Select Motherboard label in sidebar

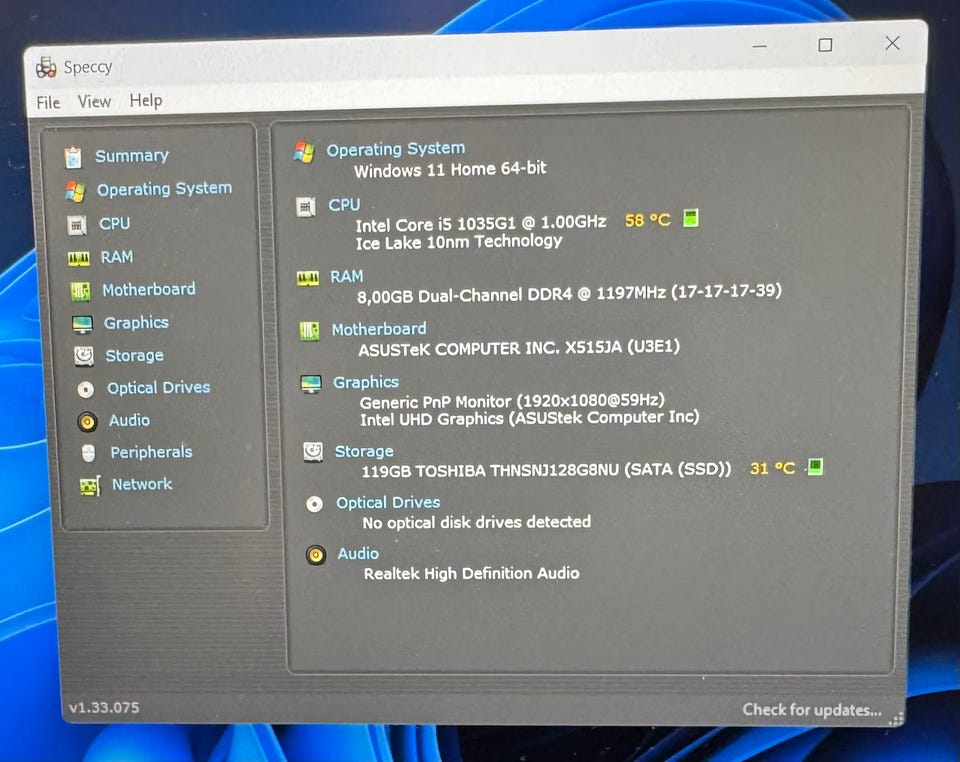[x=149, y=289]
